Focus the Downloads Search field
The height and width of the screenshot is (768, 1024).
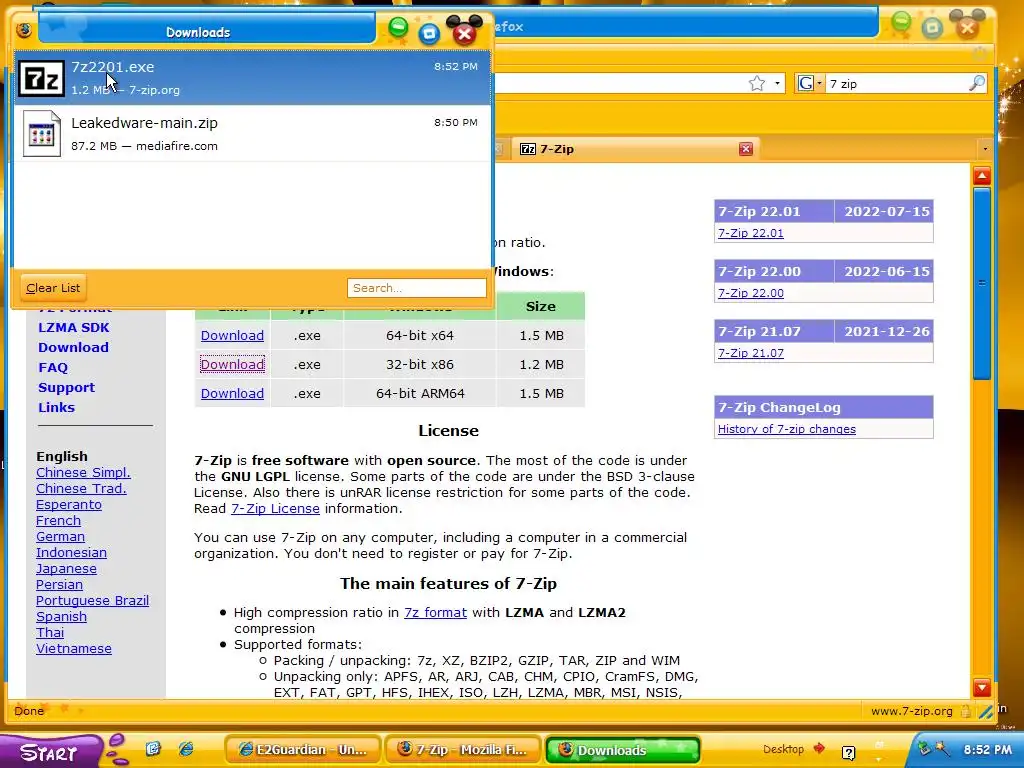tap(417, 288)
